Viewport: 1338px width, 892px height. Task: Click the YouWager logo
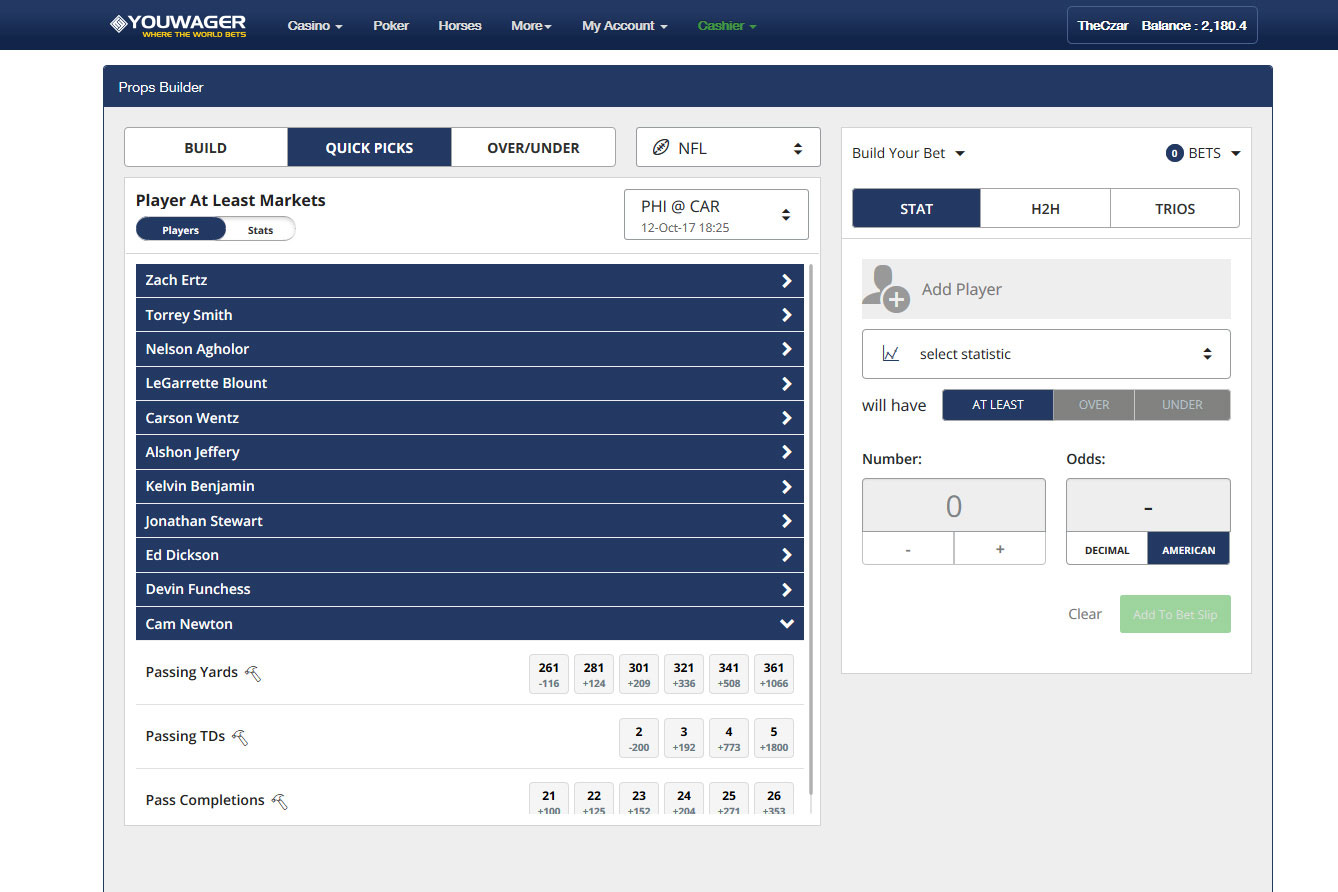click(178, 26)
